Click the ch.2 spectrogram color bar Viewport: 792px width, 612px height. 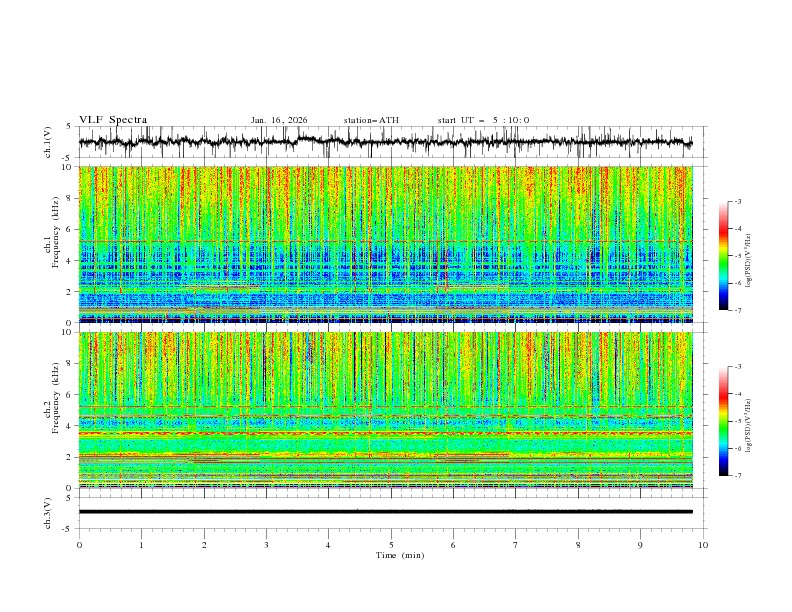(x=724, y=421)
